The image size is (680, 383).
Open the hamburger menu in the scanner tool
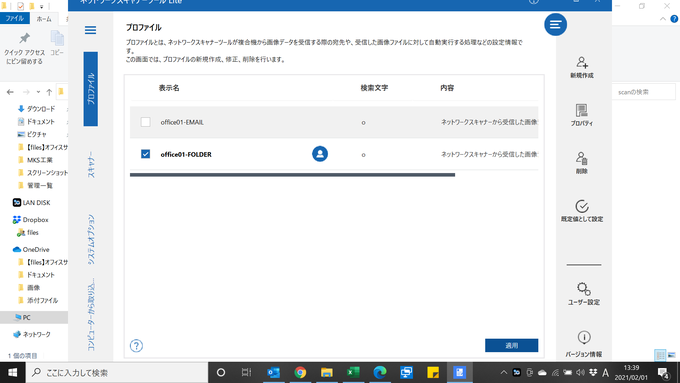(x=90, y=30)
